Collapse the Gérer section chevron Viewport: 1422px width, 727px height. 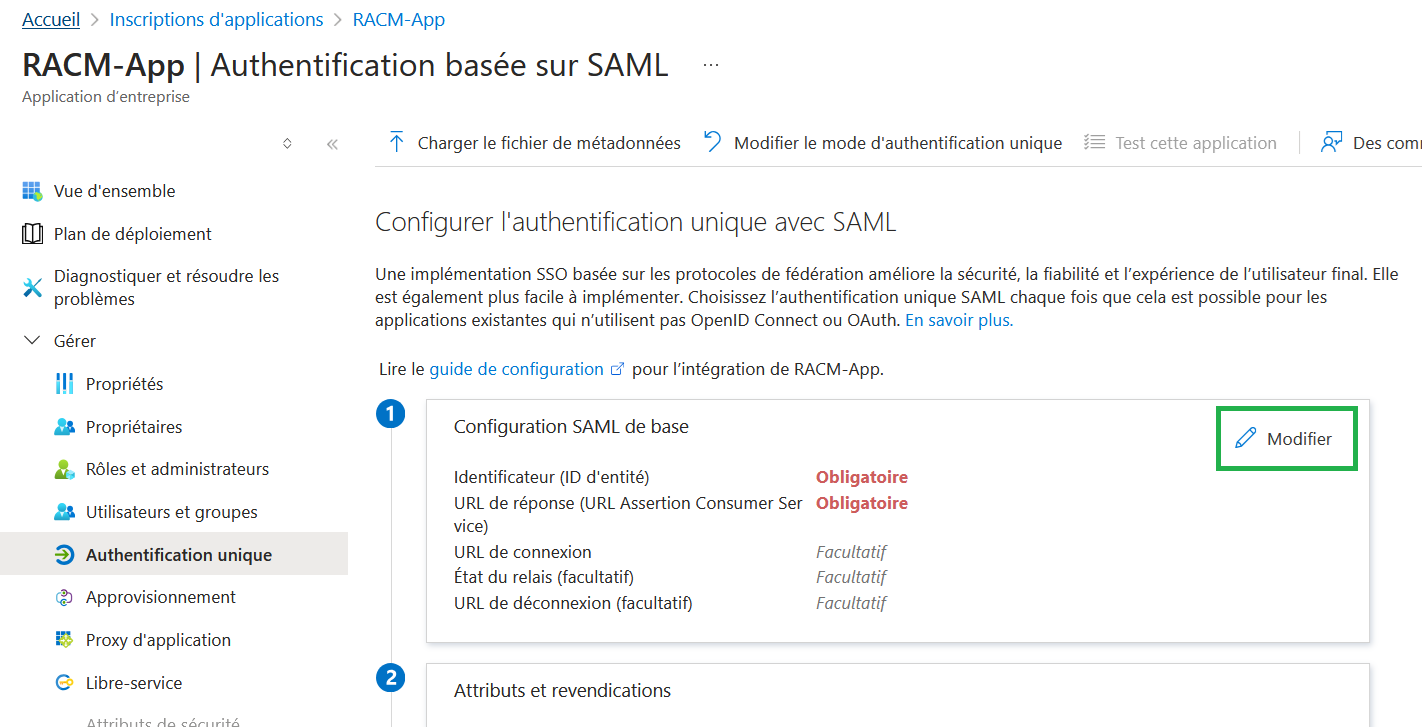tap(32, 341)
